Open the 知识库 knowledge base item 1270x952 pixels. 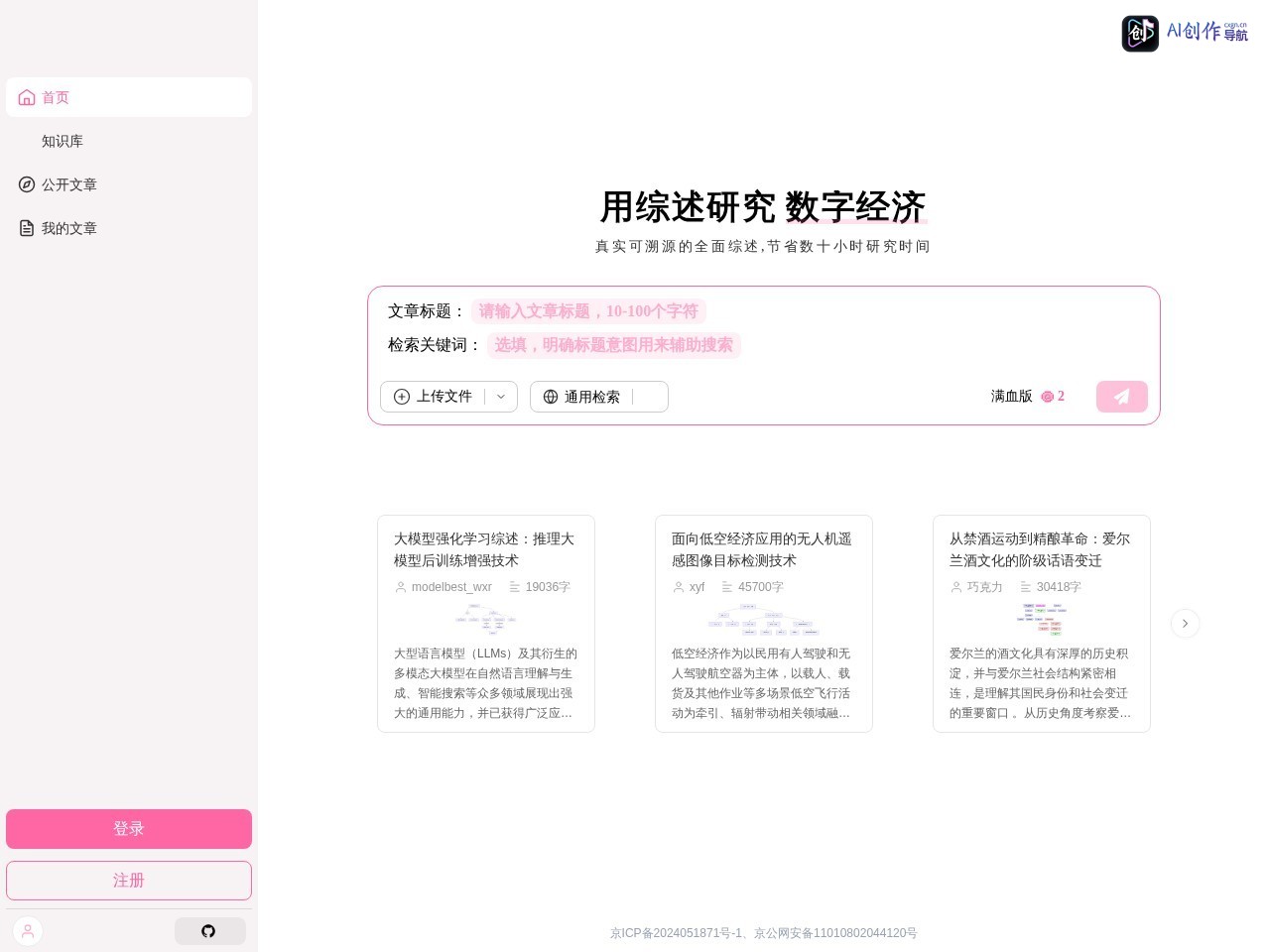click(x=128, y=141)
